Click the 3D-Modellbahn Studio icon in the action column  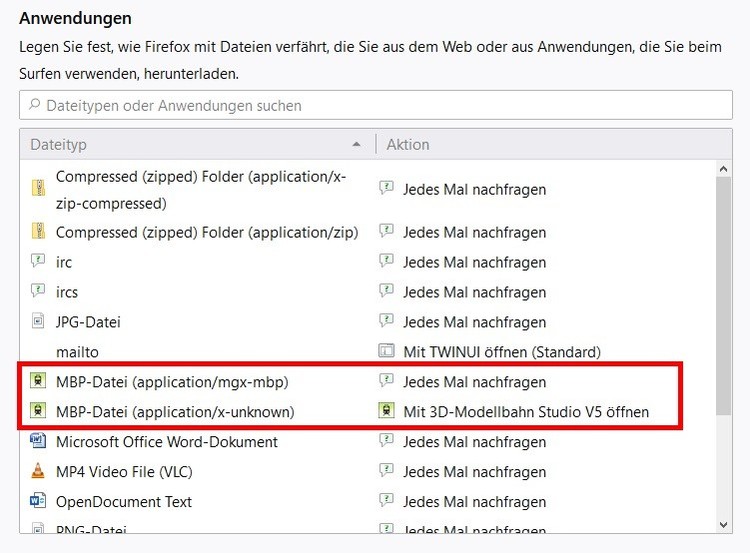(386, 410)
